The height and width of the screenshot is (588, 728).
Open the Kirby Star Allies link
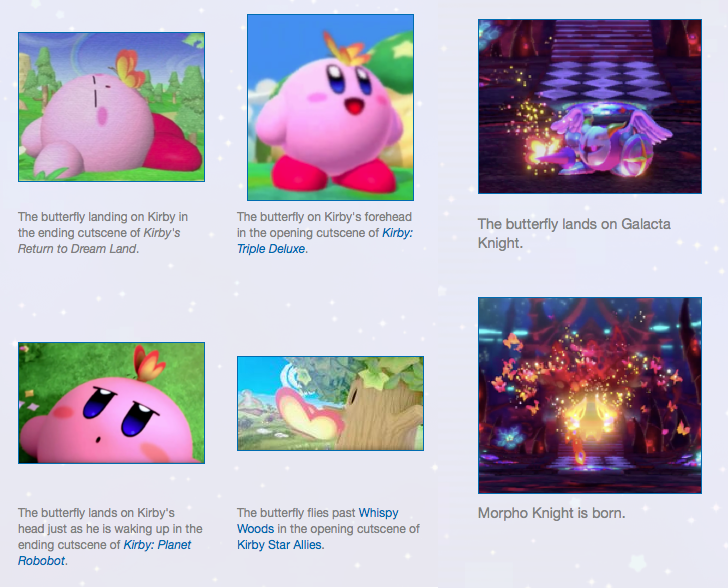coord(279,544)
